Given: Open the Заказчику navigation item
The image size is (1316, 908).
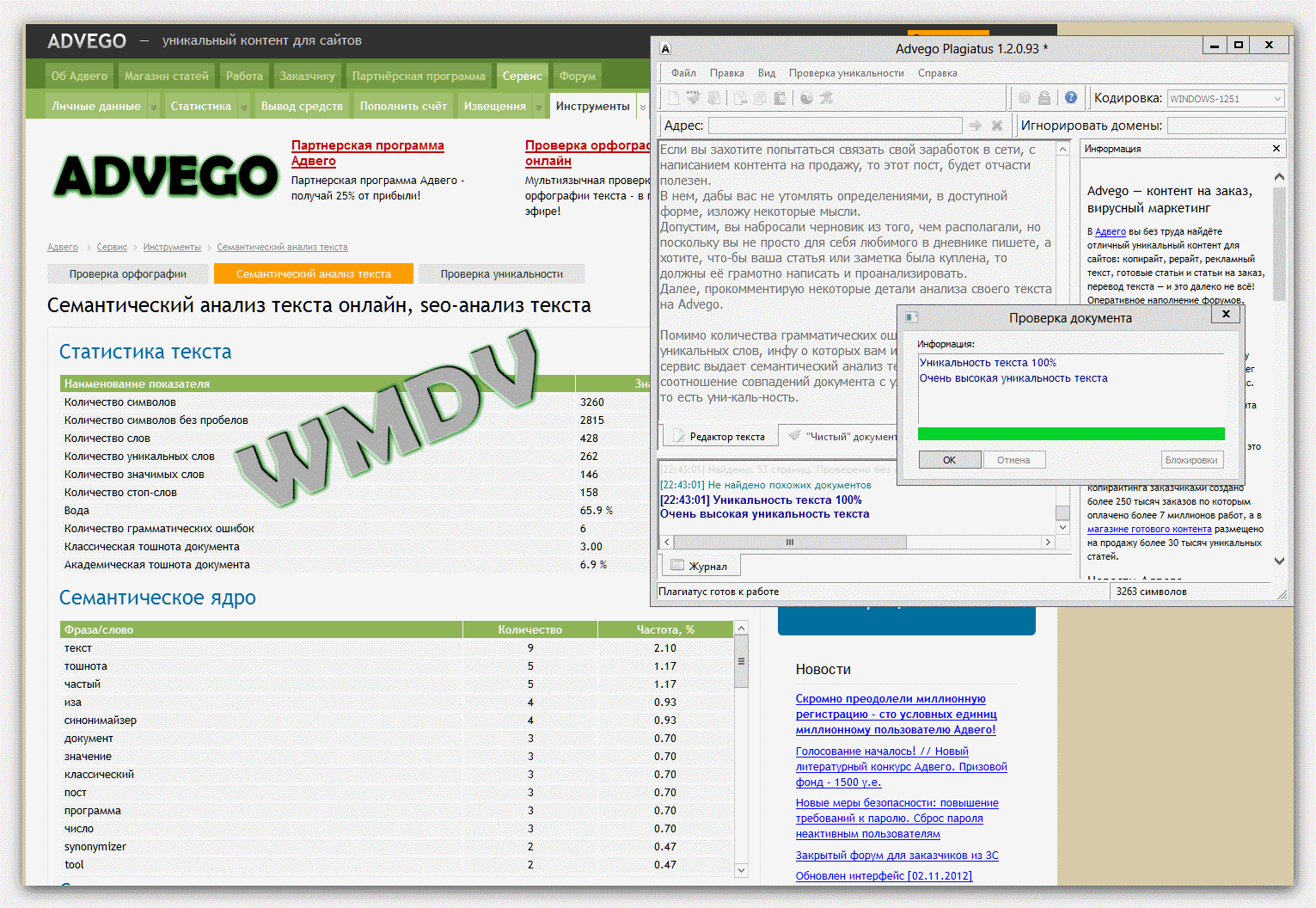Looking at the screenshot, I should (307, 76).
